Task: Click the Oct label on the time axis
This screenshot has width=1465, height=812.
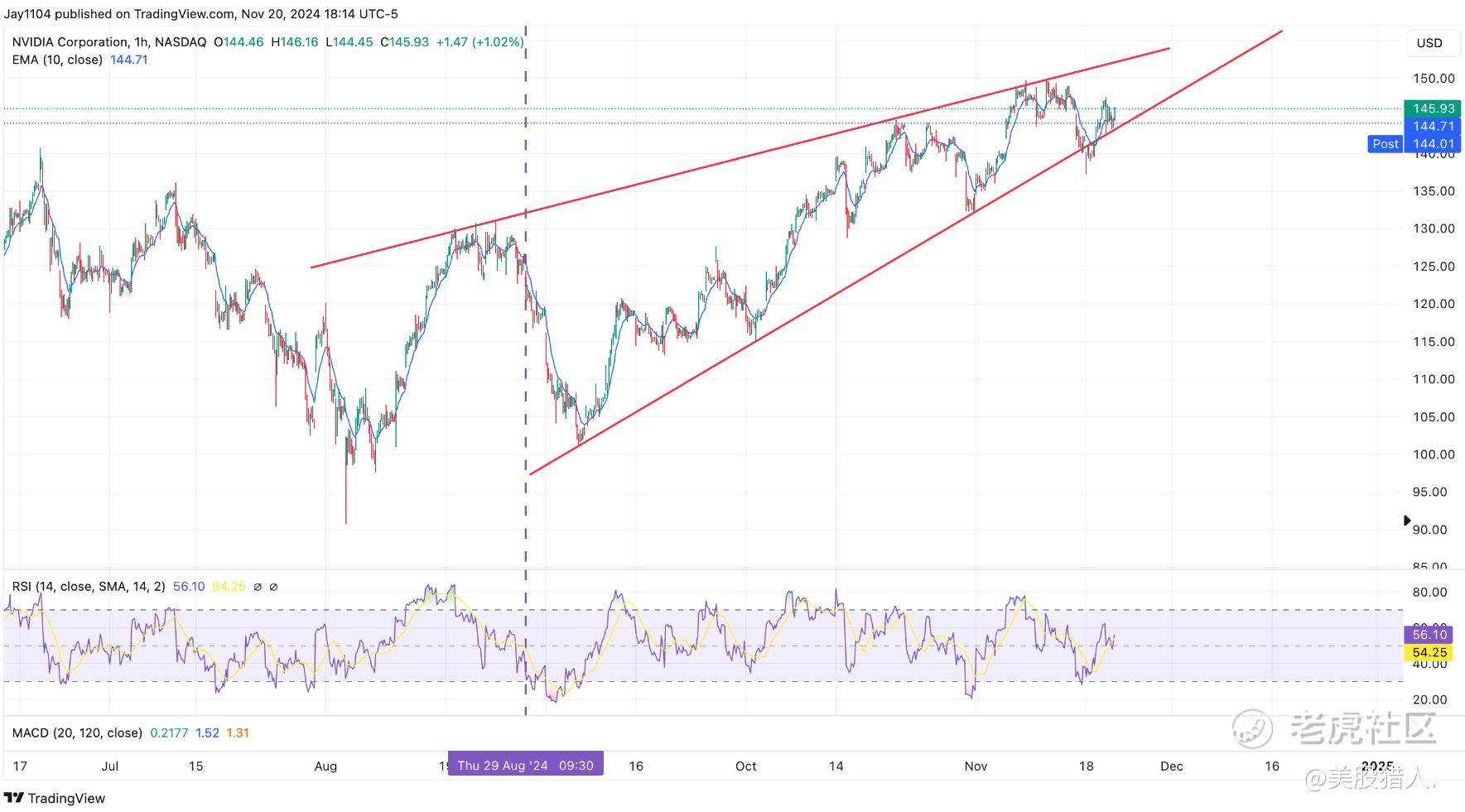Action: click(x=746, y=766)
